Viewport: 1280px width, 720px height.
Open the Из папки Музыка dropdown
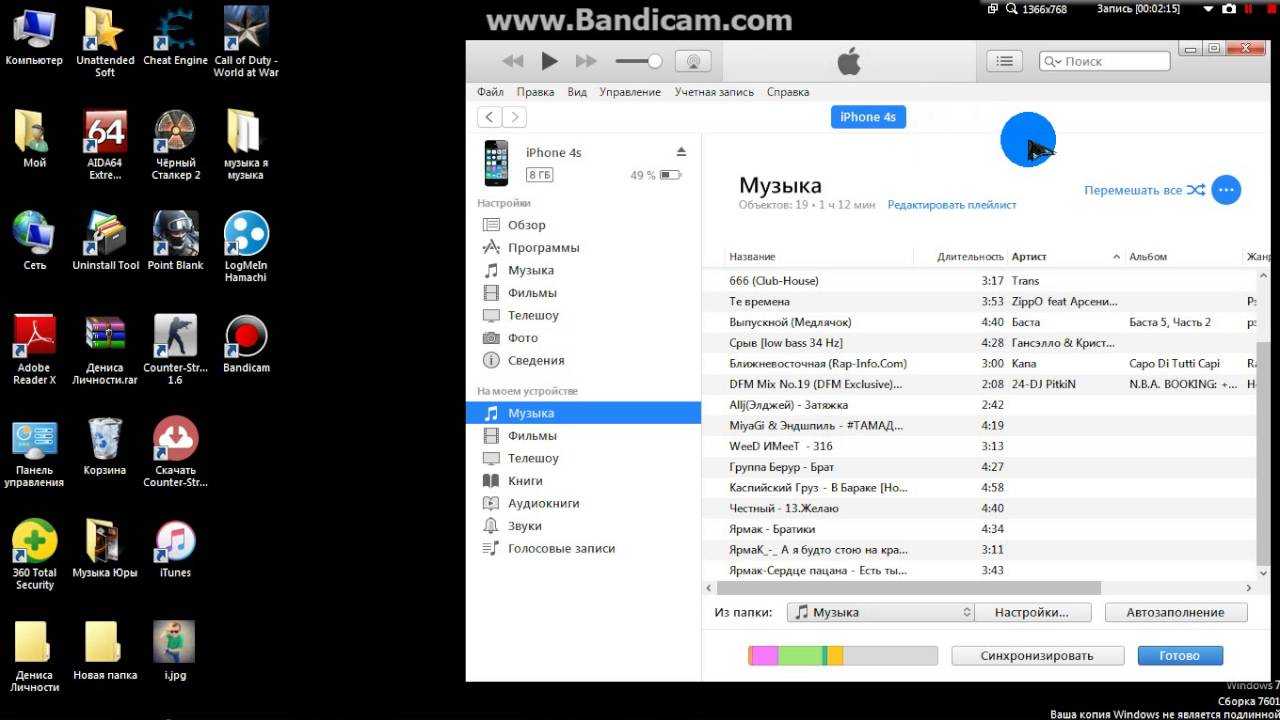point(880,612)
